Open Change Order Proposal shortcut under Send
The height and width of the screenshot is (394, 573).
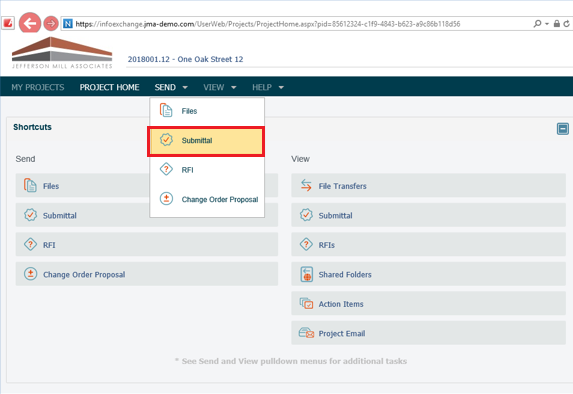147,274
